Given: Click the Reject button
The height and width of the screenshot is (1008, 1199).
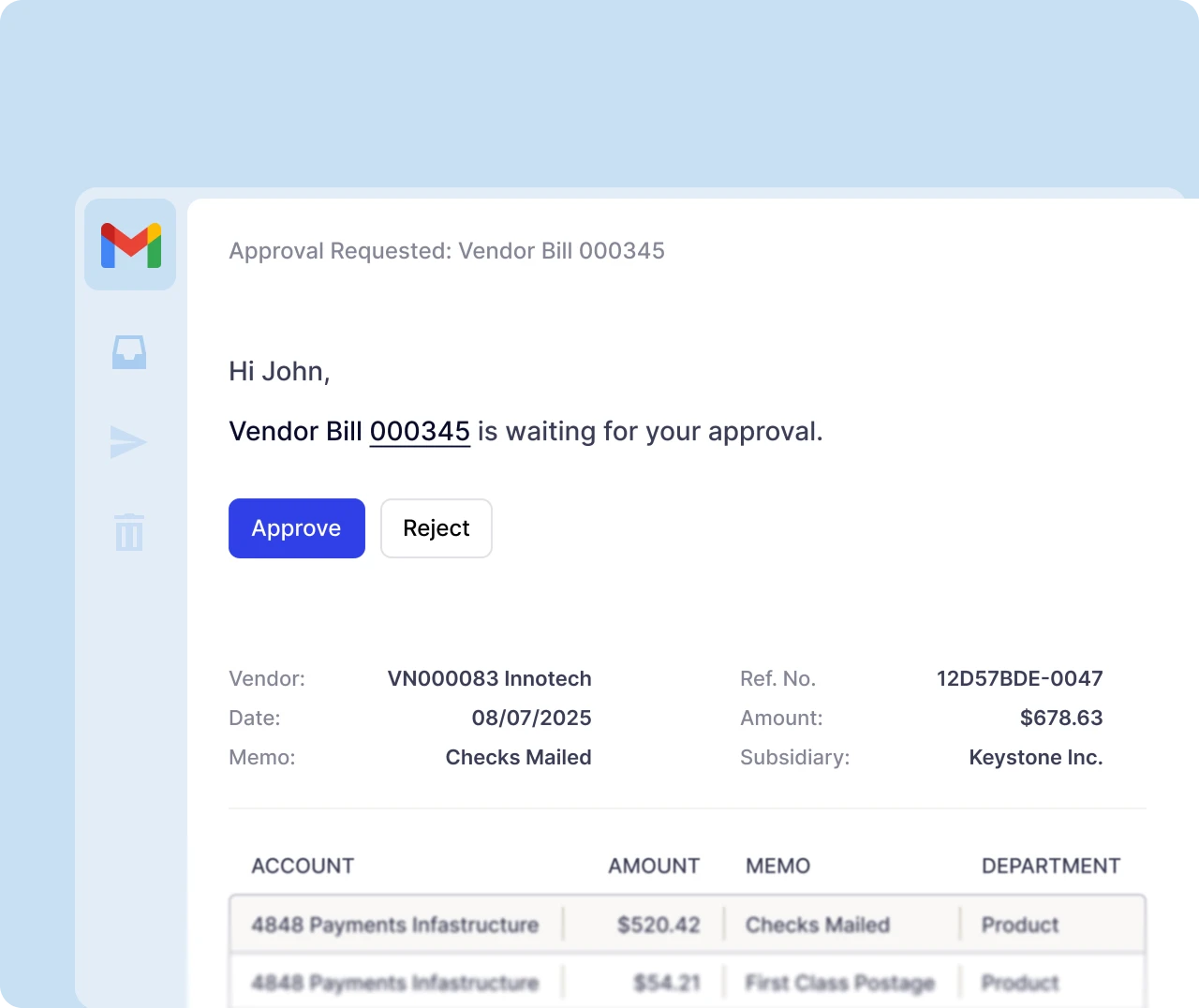Looking at the screenshot, I should click(436, 528).
